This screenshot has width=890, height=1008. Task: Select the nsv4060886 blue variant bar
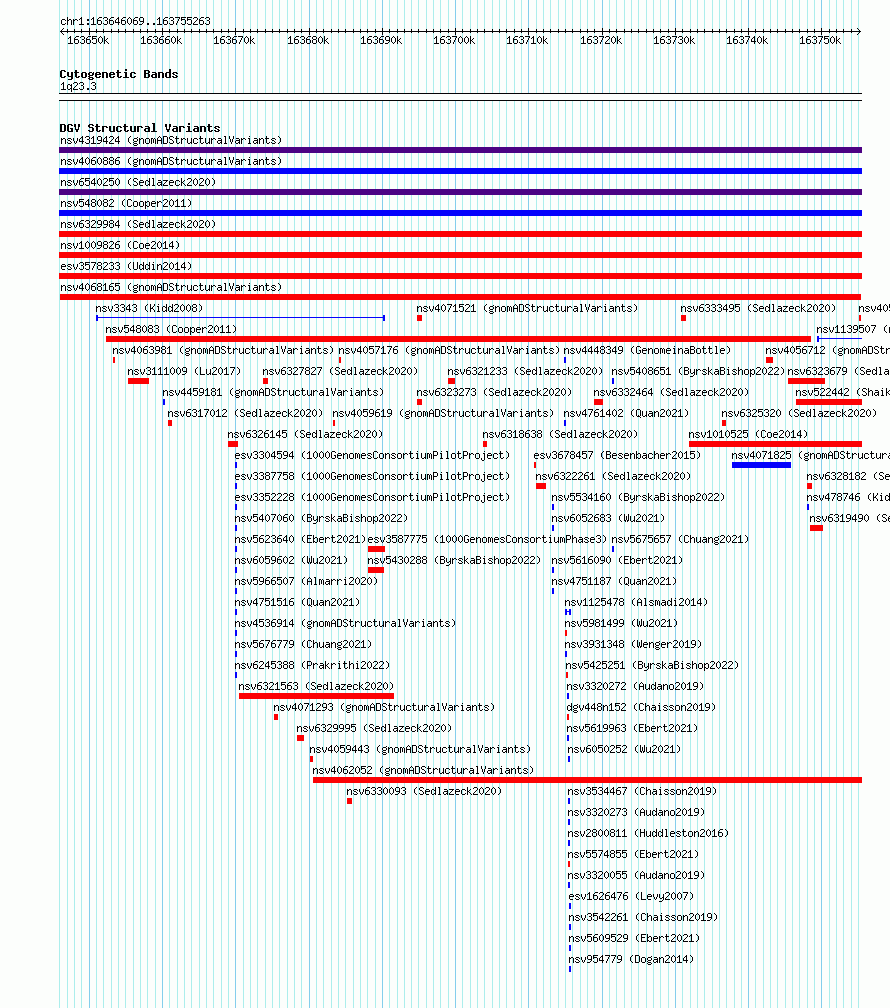(x=460, y=171)
